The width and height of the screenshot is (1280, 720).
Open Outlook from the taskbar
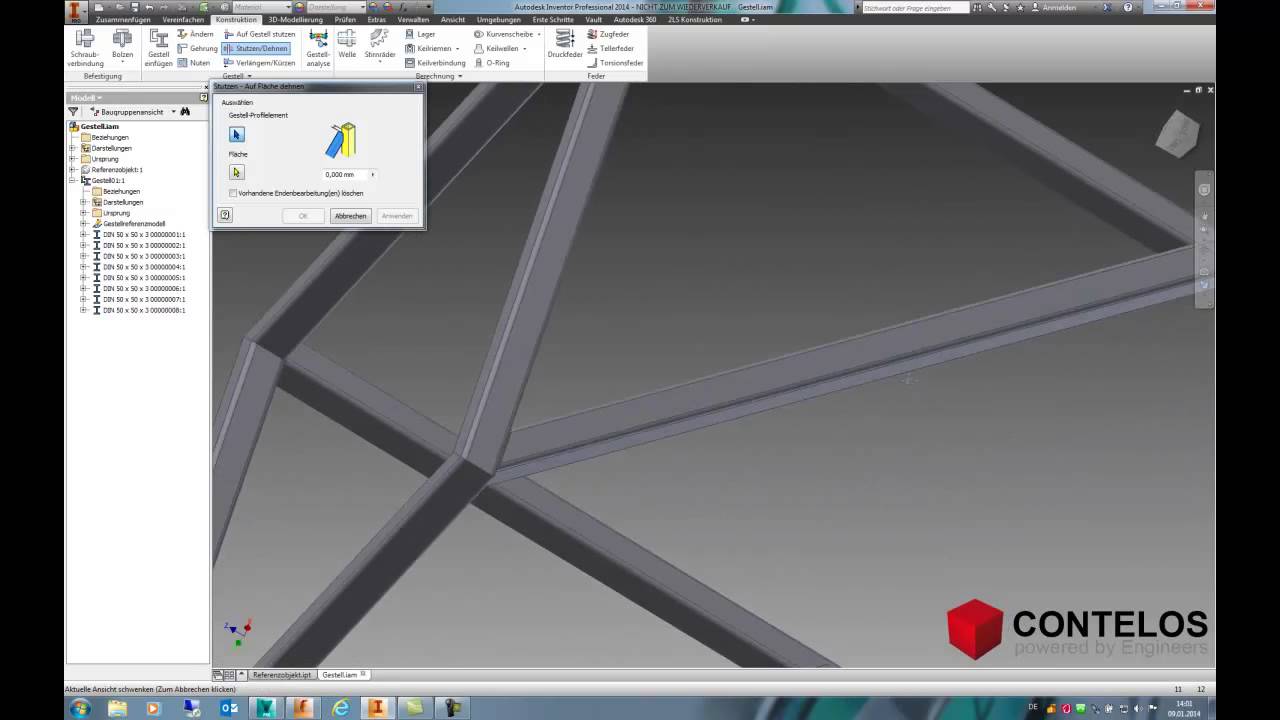point(229,707)
